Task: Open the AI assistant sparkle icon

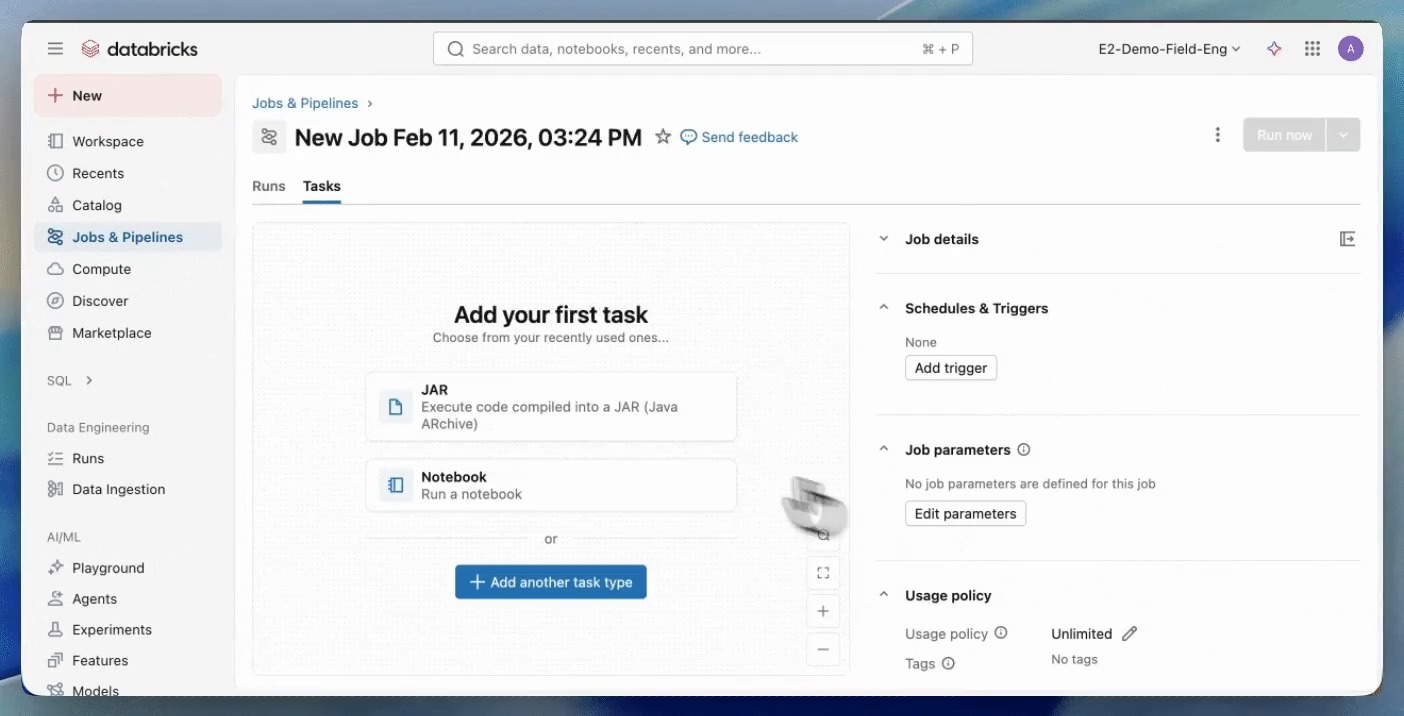Action: click(x=1274, y=49)
